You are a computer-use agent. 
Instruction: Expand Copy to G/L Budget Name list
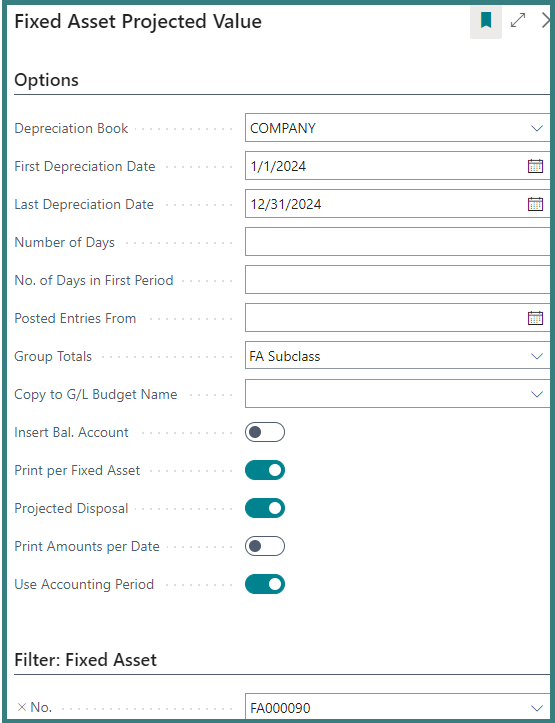[x=537, y=394]
